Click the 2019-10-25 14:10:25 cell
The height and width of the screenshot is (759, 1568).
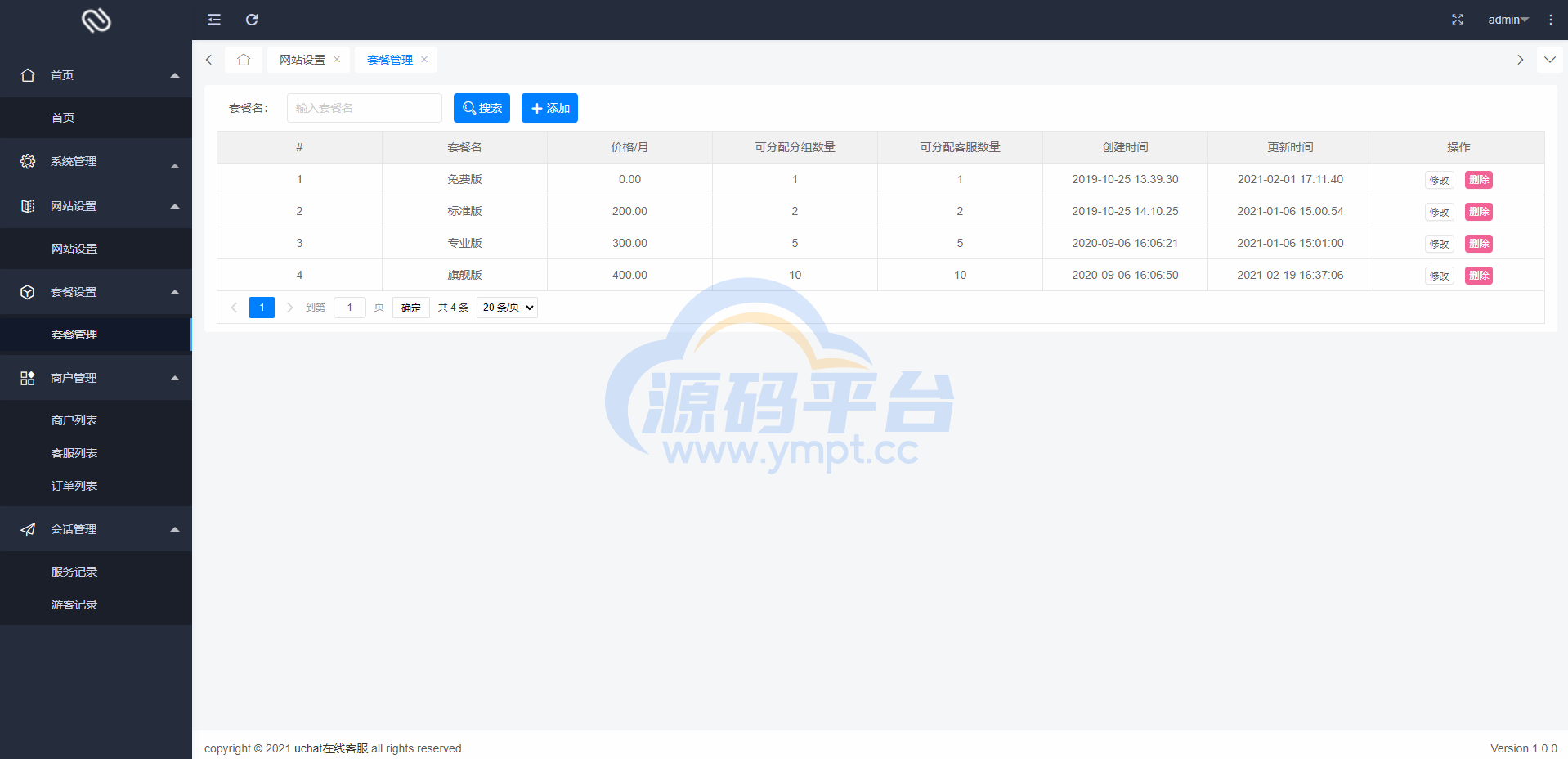click(1125, 211)
